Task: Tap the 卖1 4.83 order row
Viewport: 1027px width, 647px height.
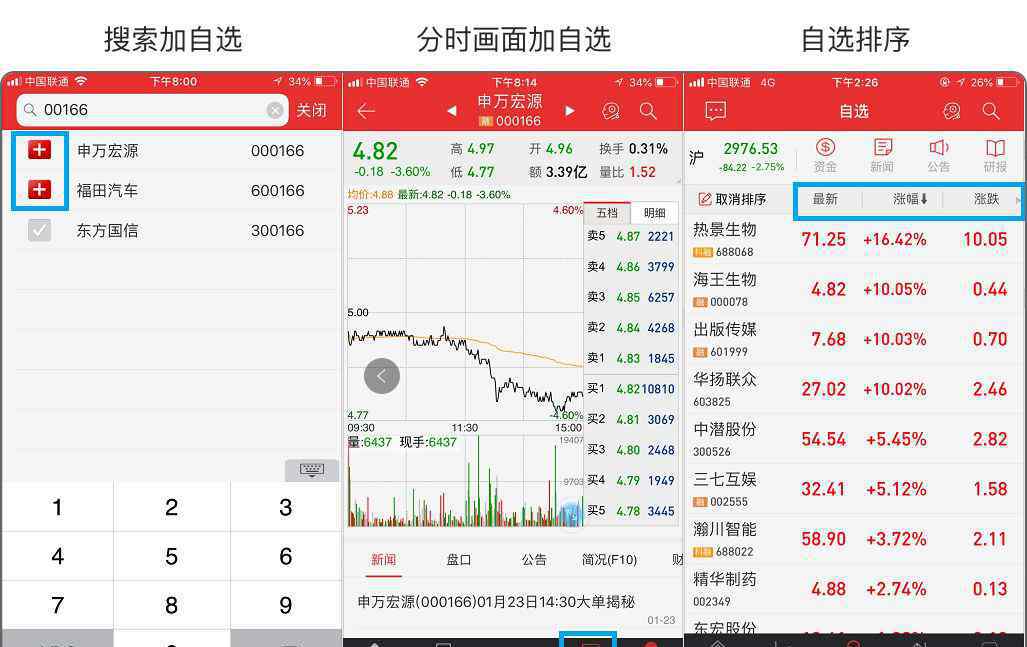Action: 631,358
